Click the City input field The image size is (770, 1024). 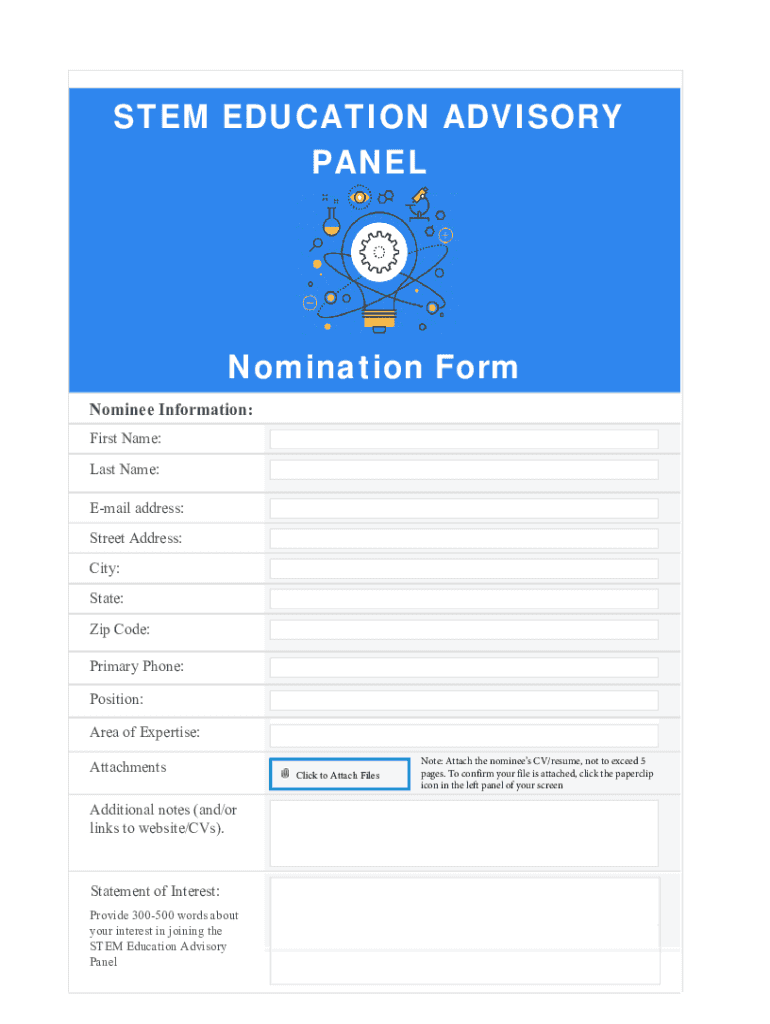point(464,569)
